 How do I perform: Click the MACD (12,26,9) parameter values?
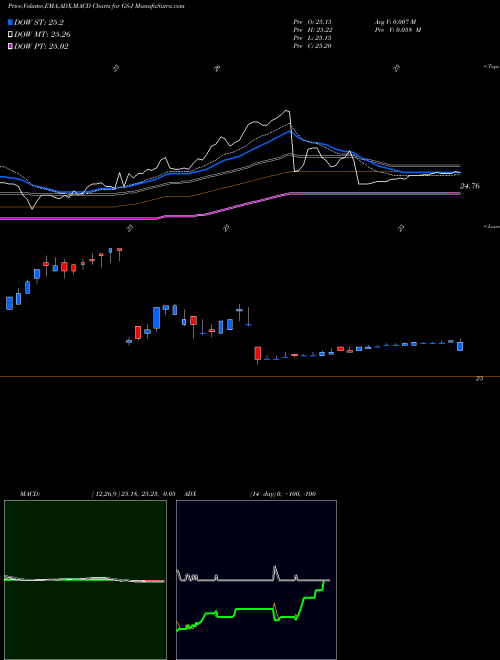(133, 494)
